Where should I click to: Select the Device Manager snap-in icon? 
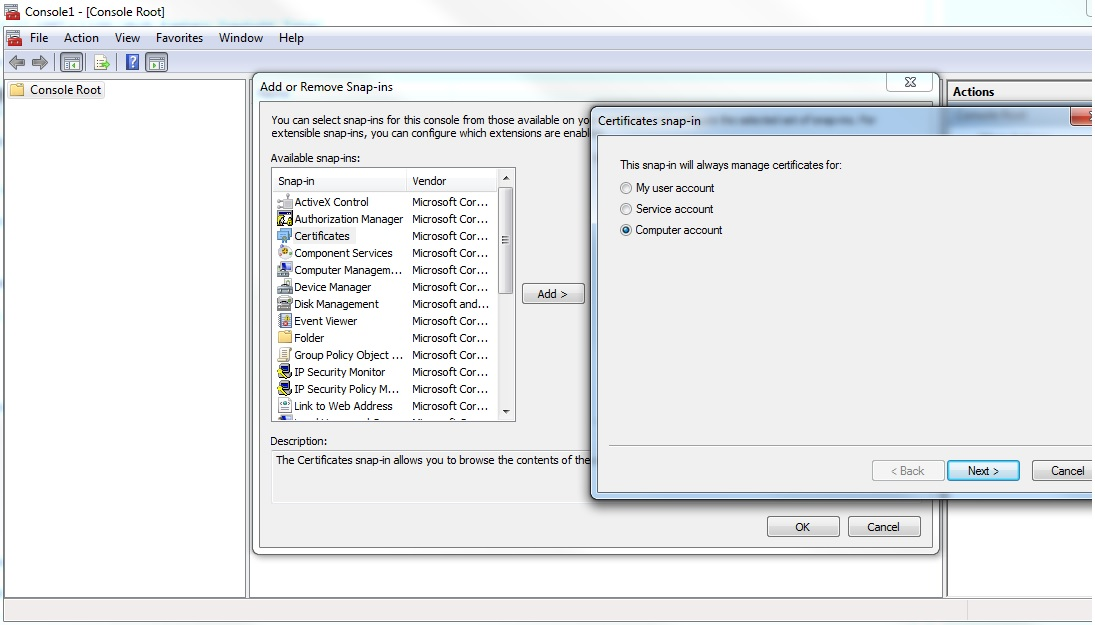pyautogui.click(x=284, y=287)
